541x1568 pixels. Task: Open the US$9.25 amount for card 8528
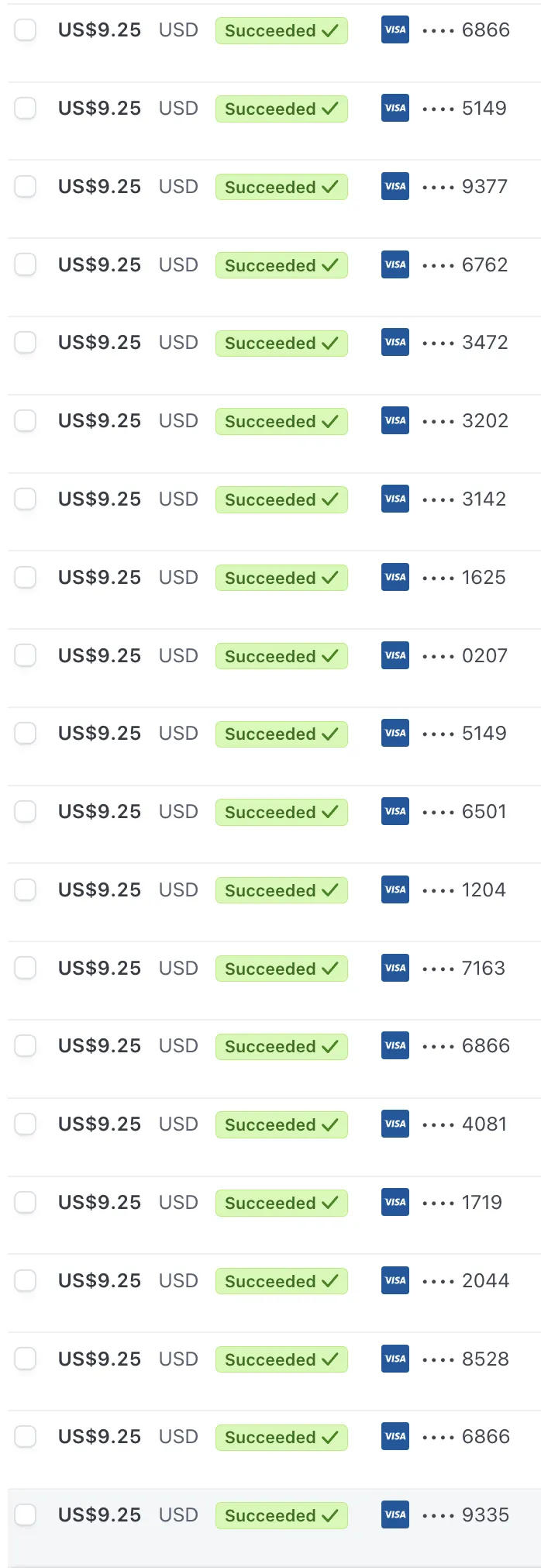(99, 1359)
